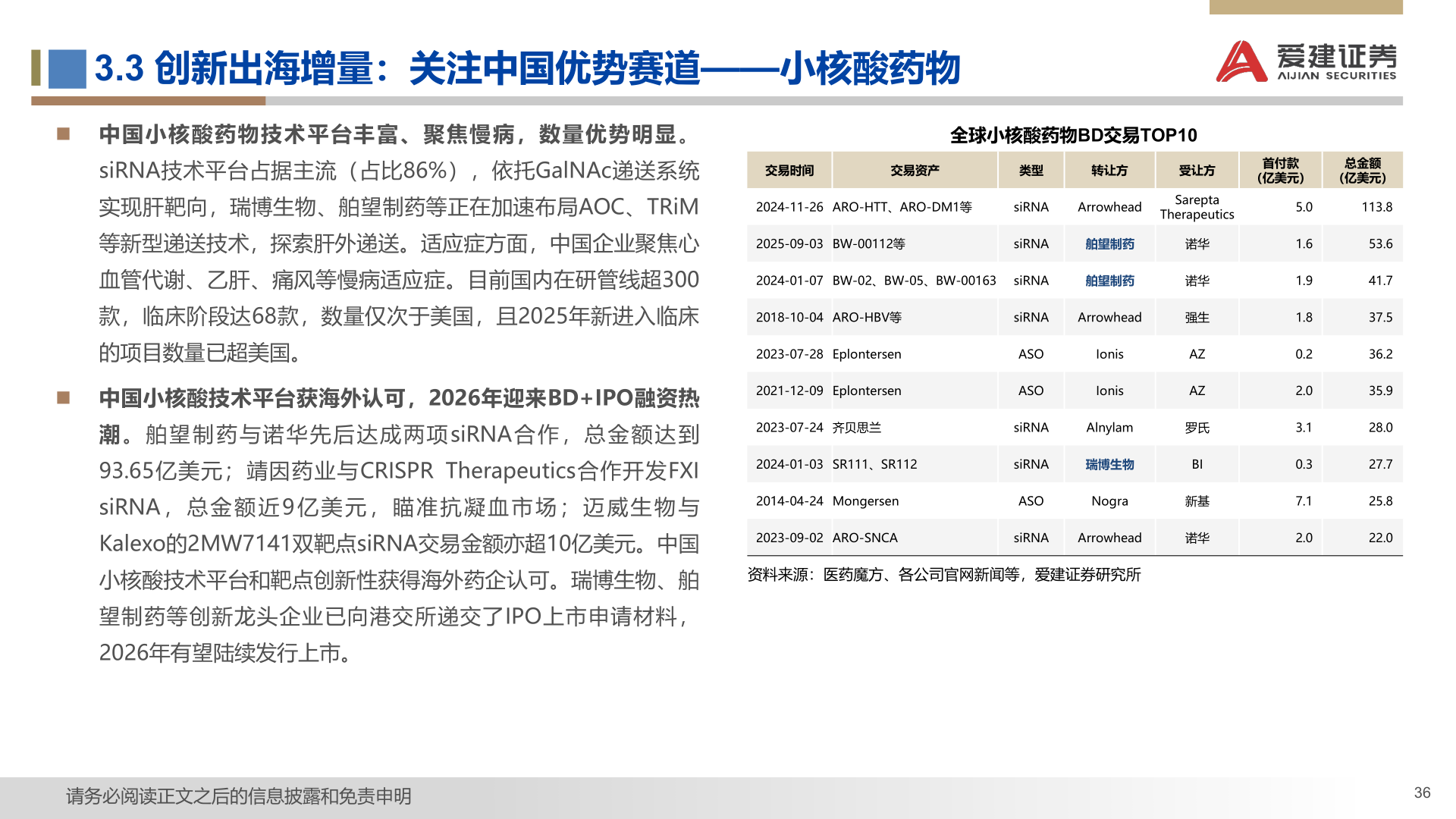Select the Mongersen row in the table
The image size is (1456, 819).
coord(1062,500)
